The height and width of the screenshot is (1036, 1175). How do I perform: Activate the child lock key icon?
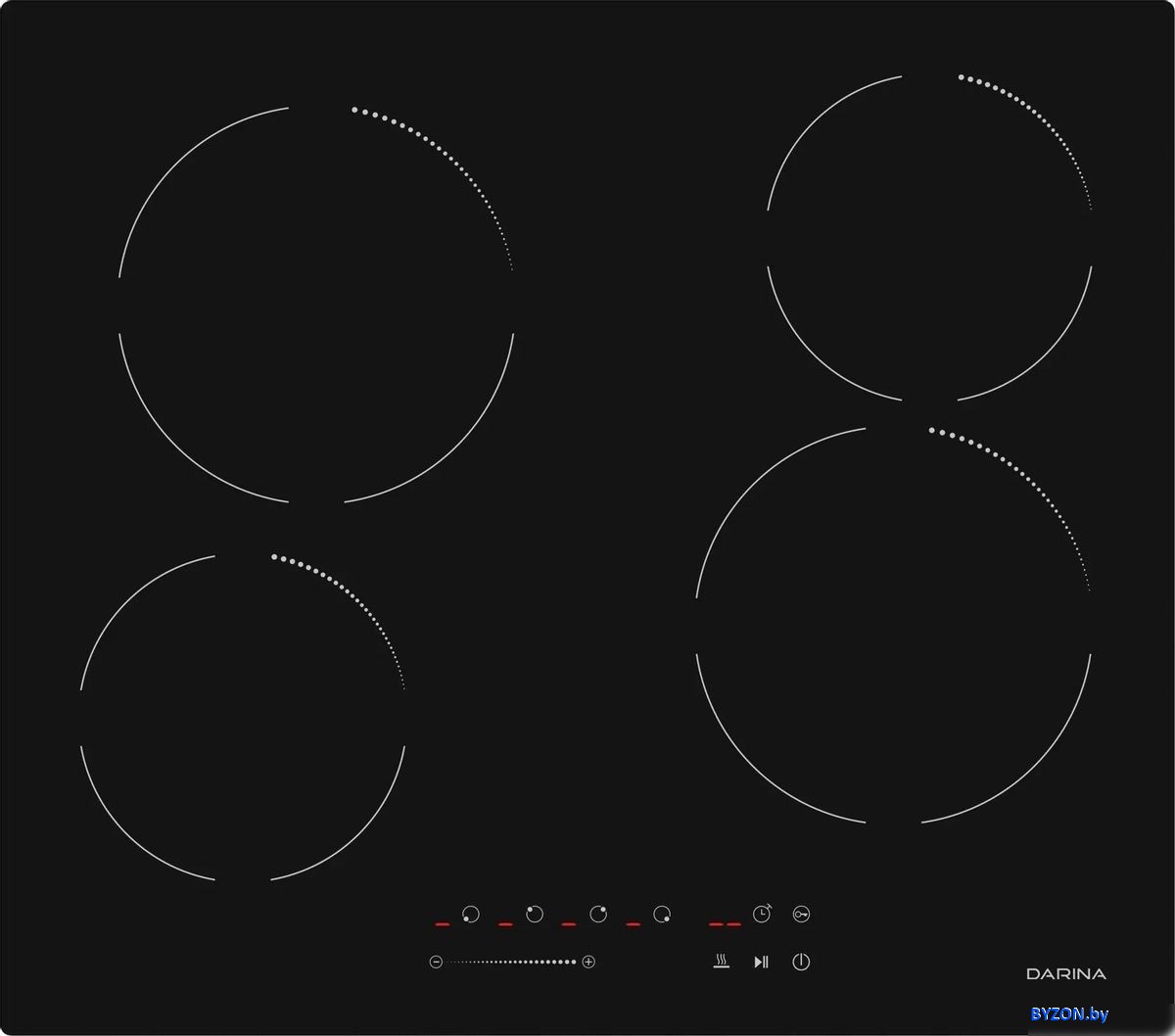click(802, 915)
